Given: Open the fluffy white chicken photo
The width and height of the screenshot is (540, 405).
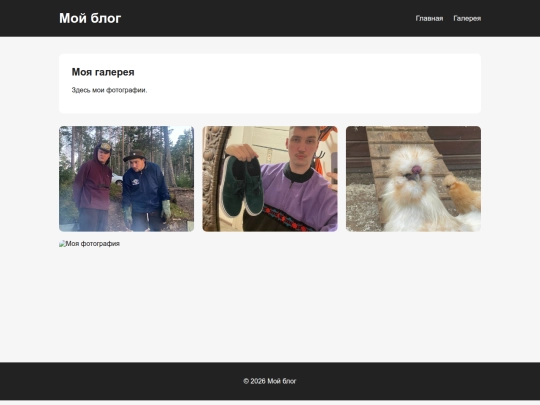Looking at the screenshot, I should coord(413,179).
